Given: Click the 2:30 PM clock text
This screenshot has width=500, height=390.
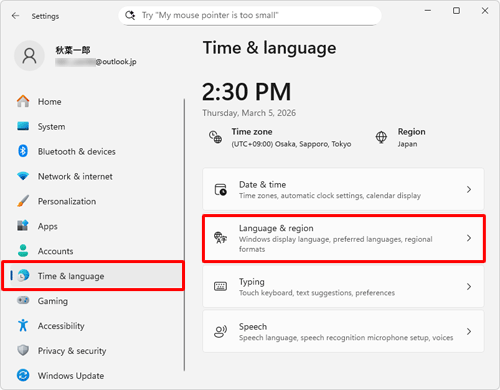Looking at the screenshot, I should [x=247, y=92].
